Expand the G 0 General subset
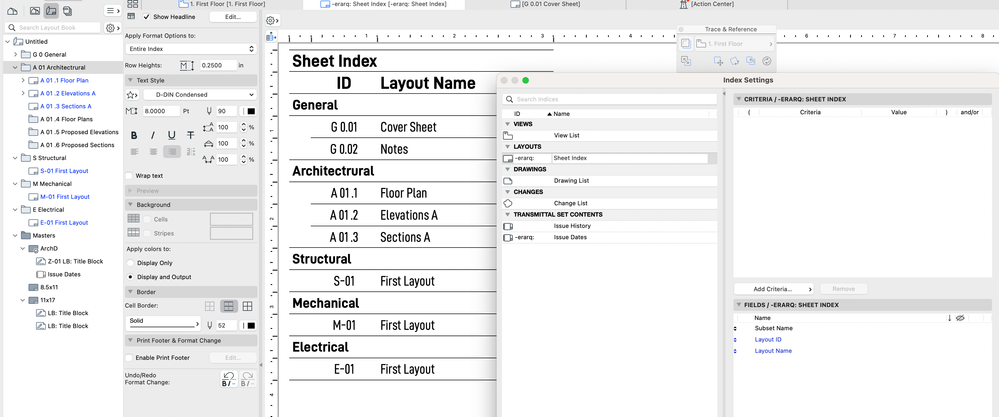This screenshot has height=417, width=999. click(15, 55)
